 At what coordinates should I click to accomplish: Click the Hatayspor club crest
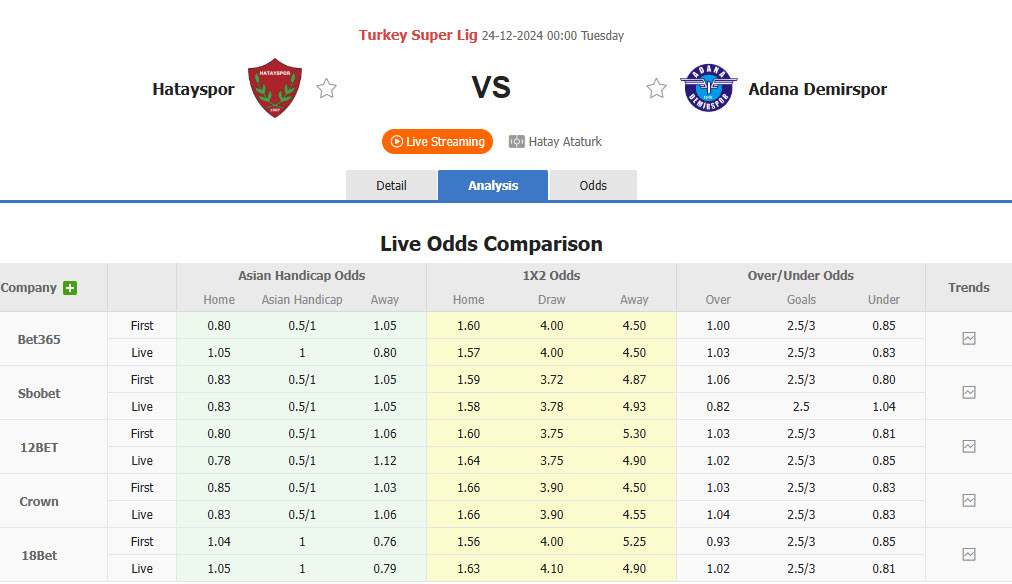(275, 88)
